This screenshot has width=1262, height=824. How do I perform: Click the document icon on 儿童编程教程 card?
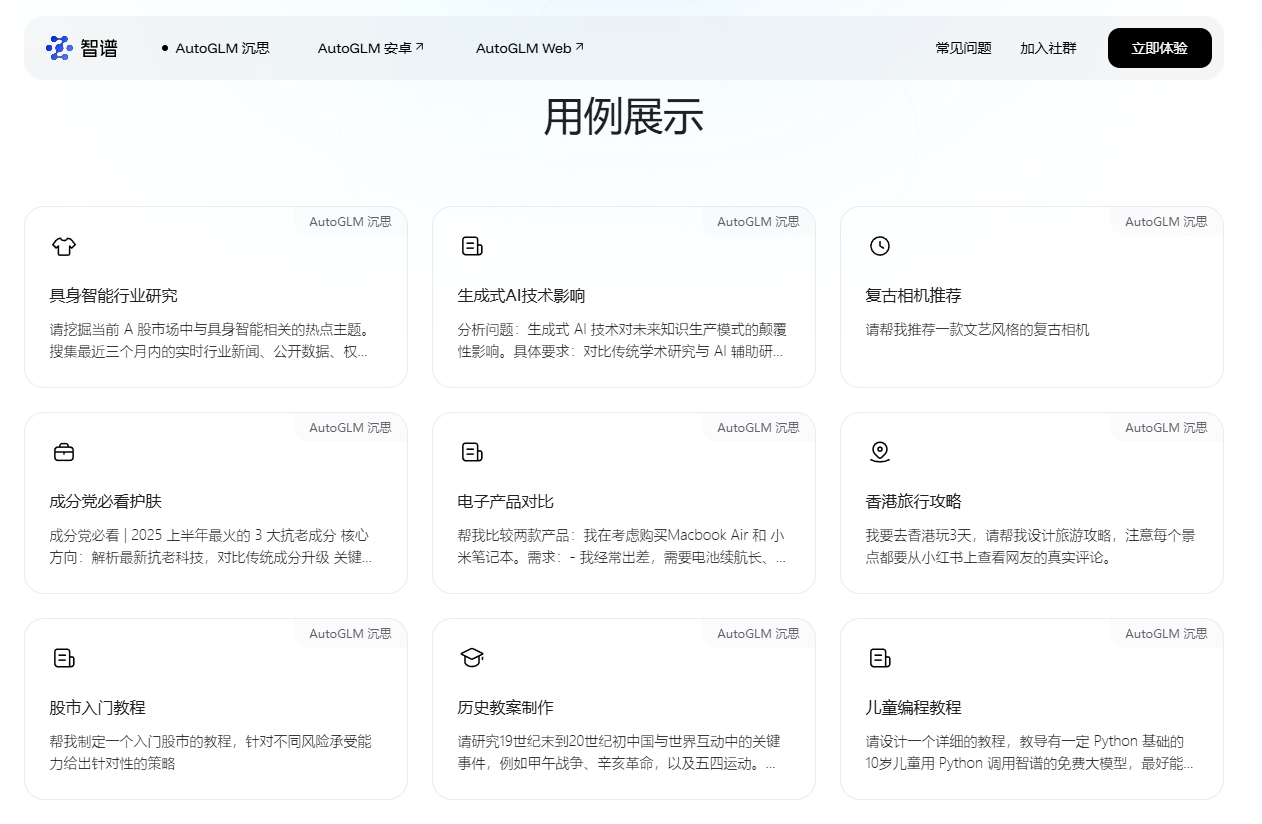(880, 658)
